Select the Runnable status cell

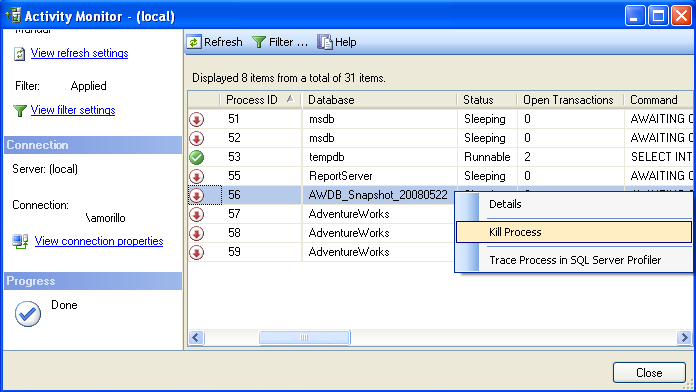click(487, 157)
